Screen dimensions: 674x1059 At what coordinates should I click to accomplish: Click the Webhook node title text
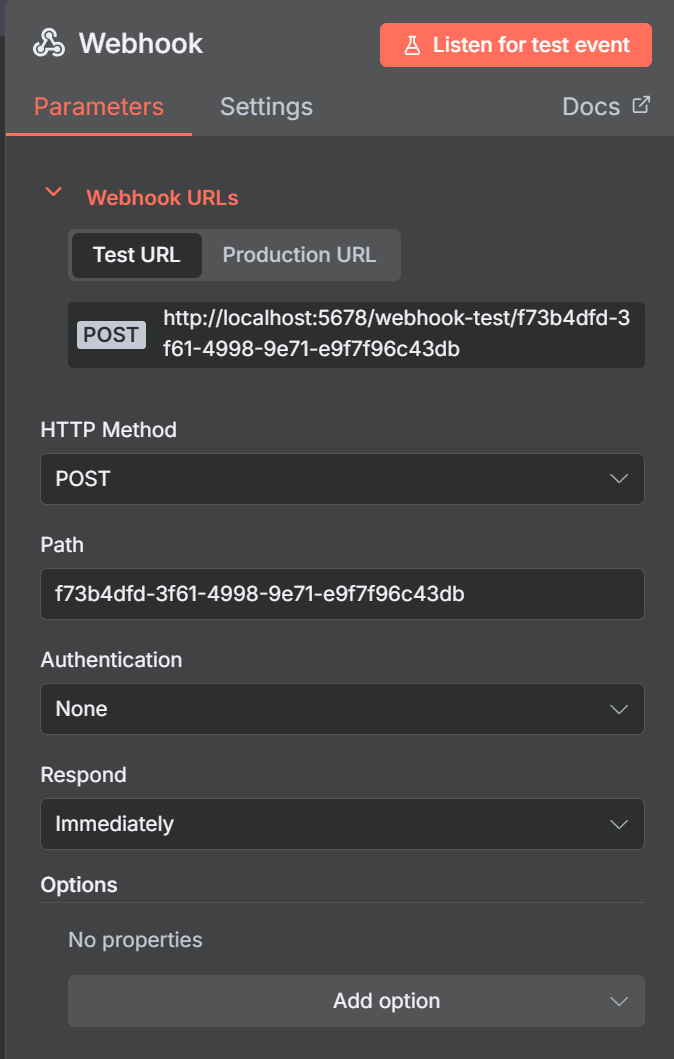(x=140, y=44)
